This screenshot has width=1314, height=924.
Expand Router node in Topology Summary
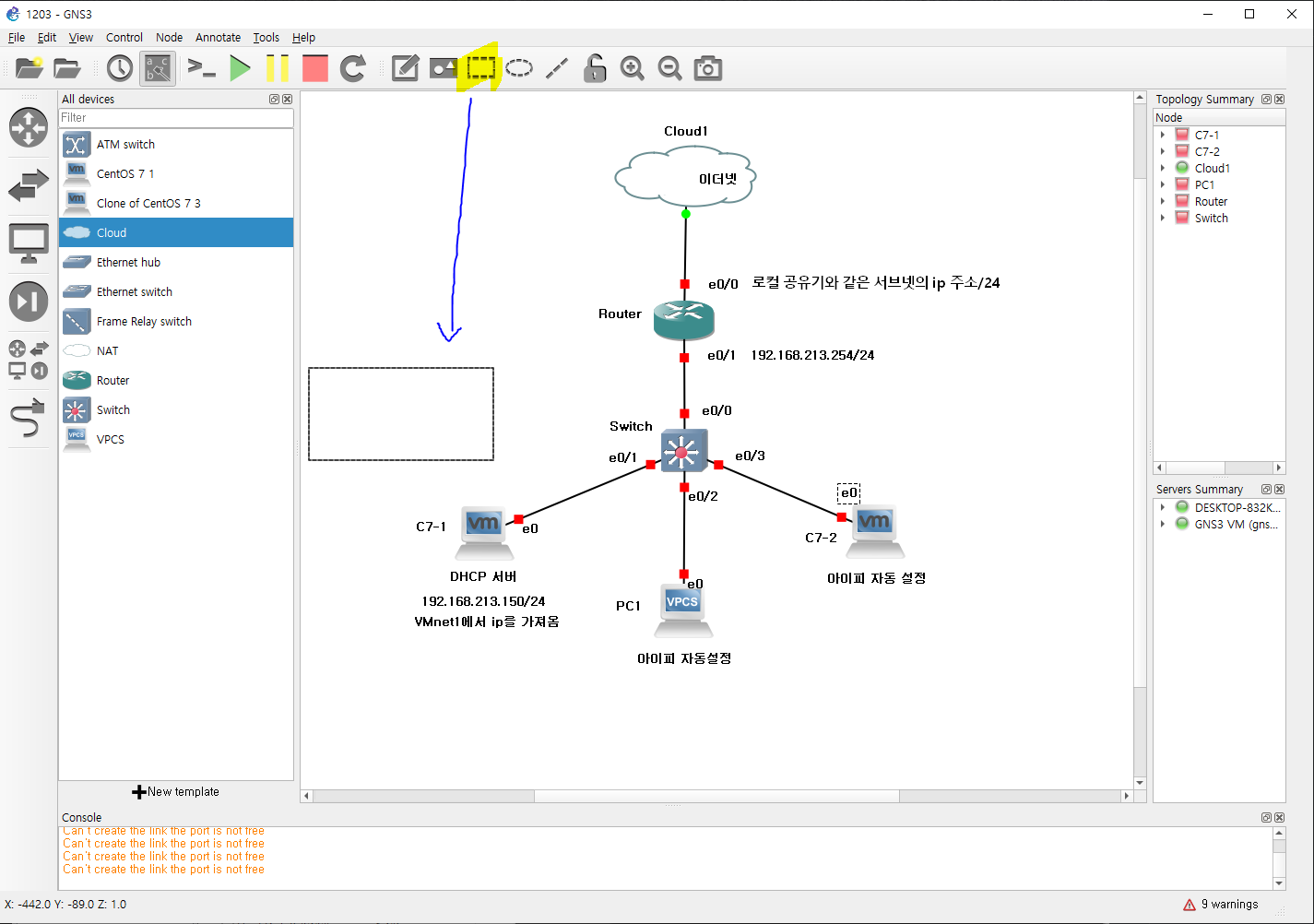click(1163, 201)
